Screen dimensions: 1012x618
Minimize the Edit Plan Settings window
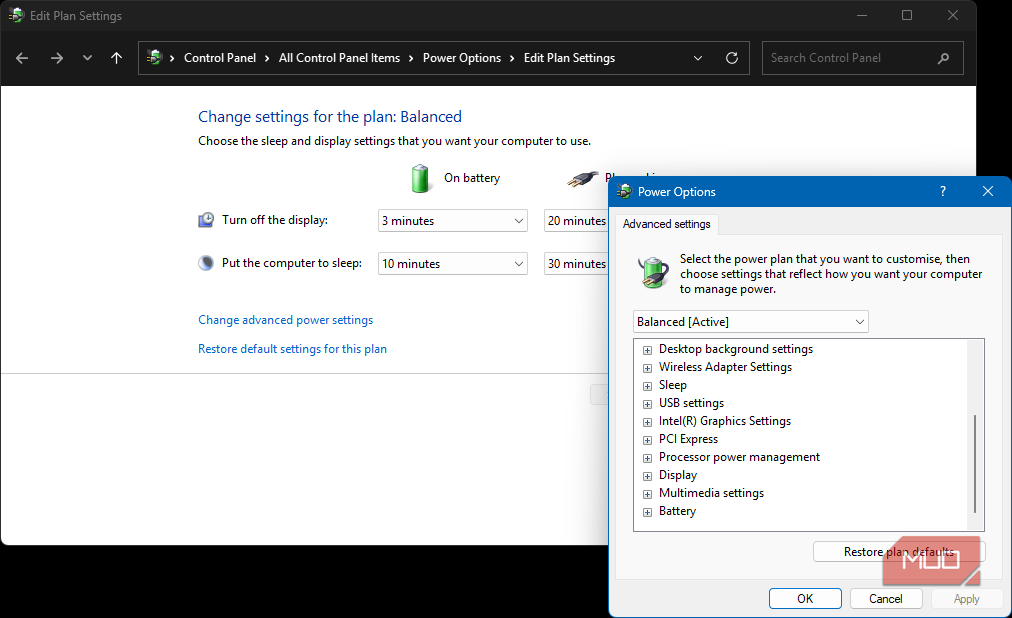[x=862, y=15]
